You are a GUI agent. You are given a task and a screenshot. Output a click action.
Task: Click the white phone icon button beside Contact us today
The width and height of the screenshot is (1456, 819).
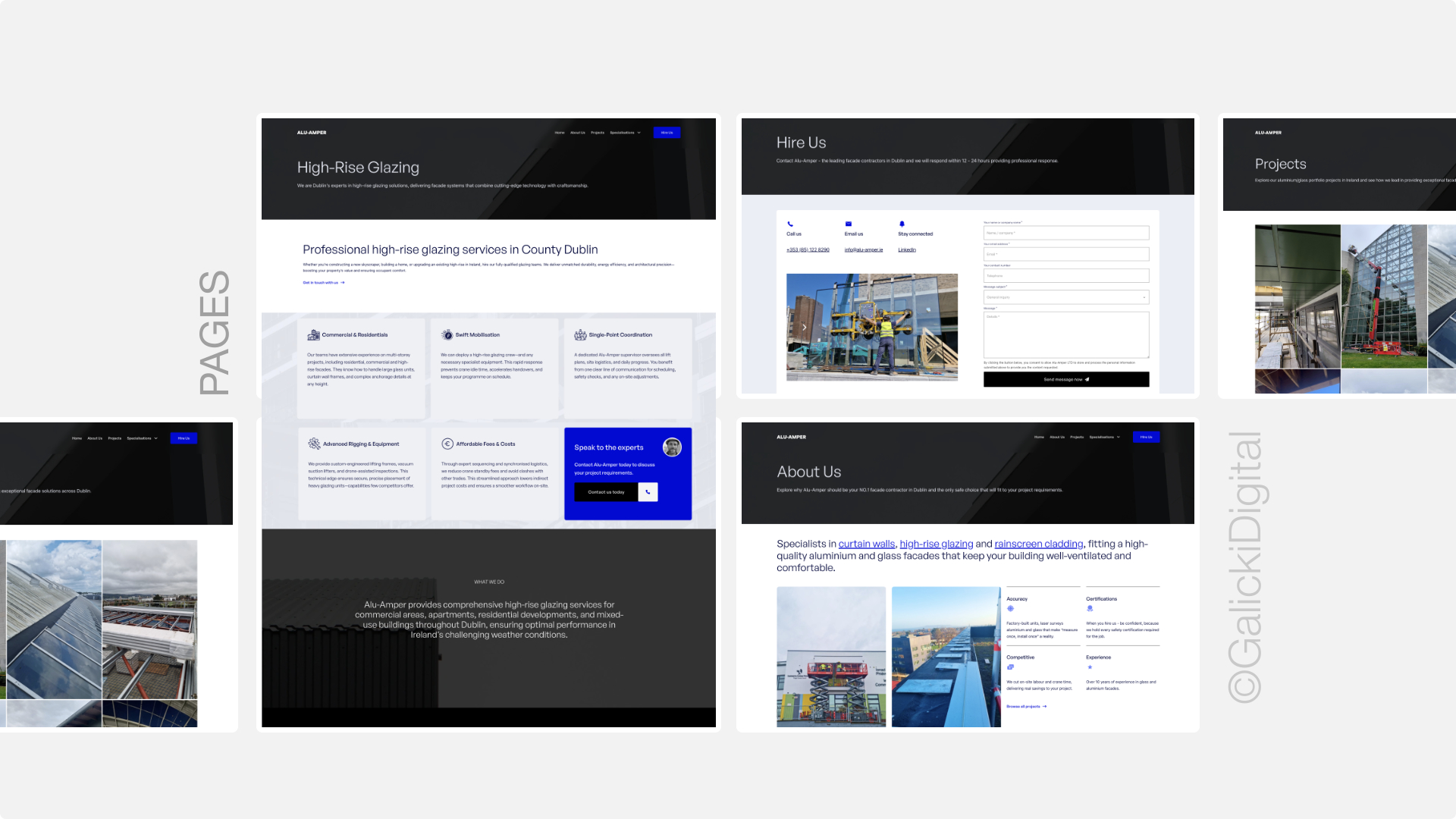[648, 491]
